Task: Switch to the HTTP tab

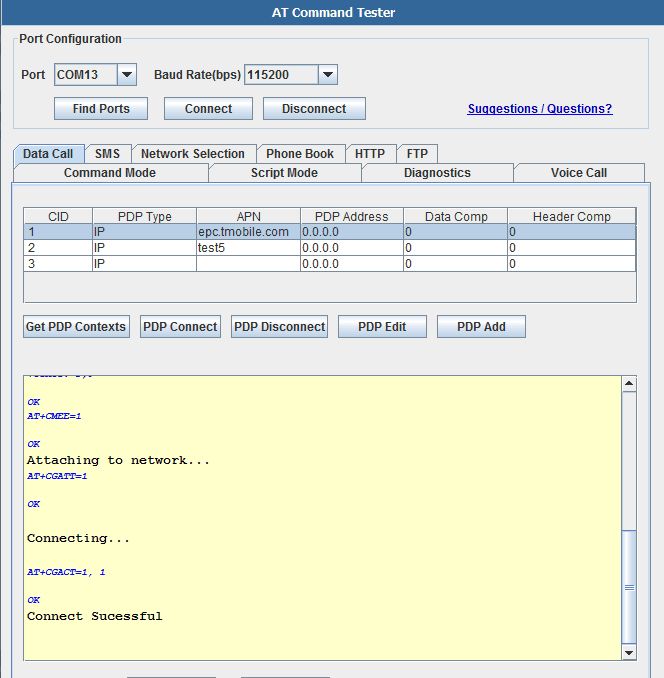Action: [370, 154]
